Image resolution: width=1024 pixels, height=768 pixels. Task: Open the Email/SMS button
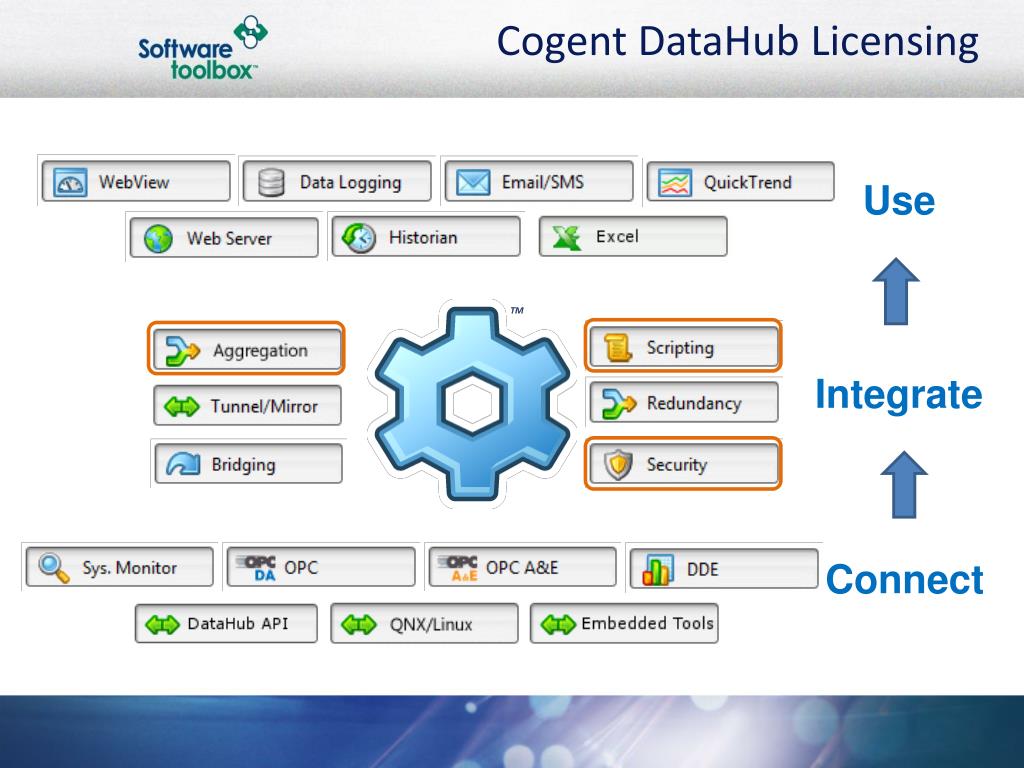539,182
